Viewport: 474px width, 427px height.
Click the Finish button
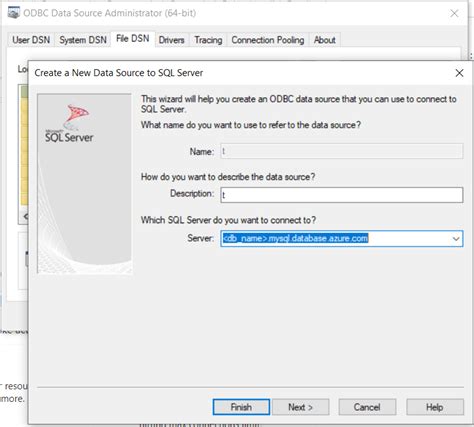[241, 407]
